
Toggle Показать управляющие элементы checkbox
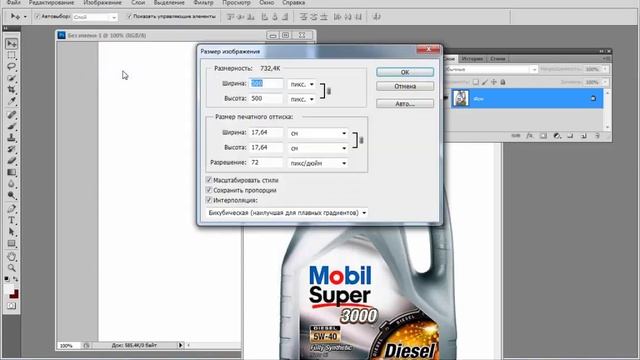click(x=129, y=16)
